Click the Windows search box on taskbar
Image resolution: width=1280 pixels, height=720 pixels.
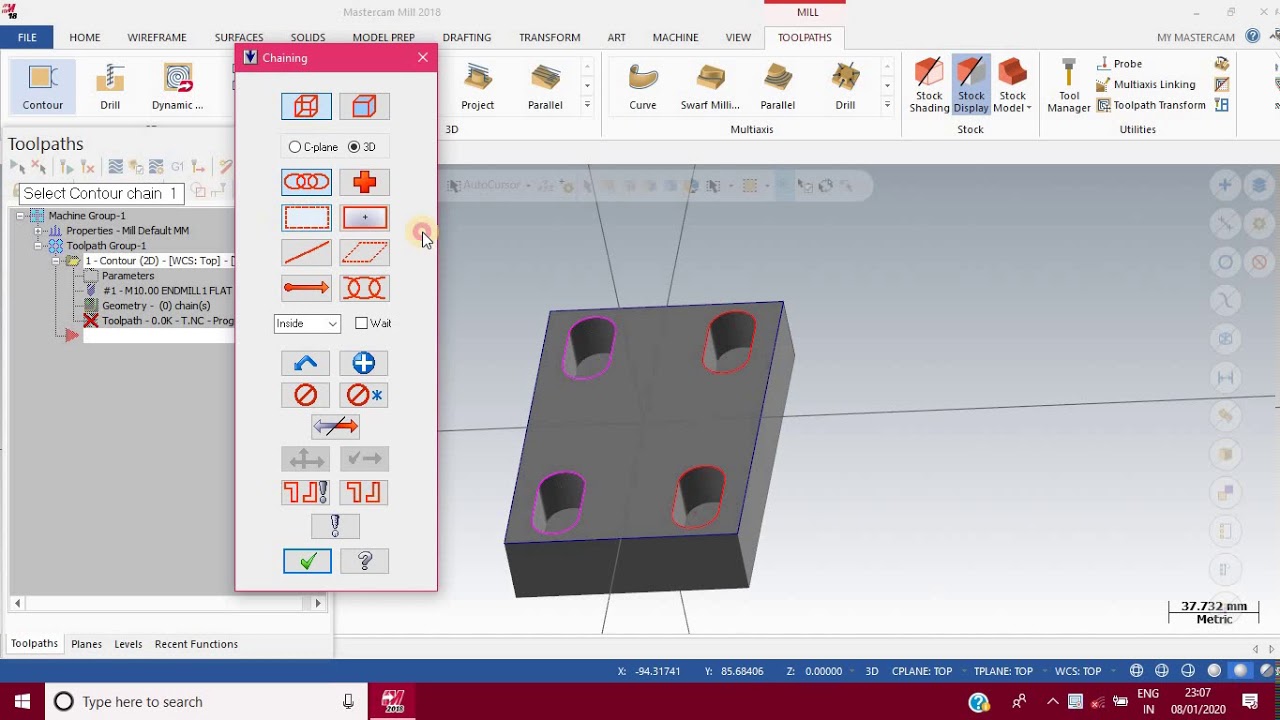[206, 702]
